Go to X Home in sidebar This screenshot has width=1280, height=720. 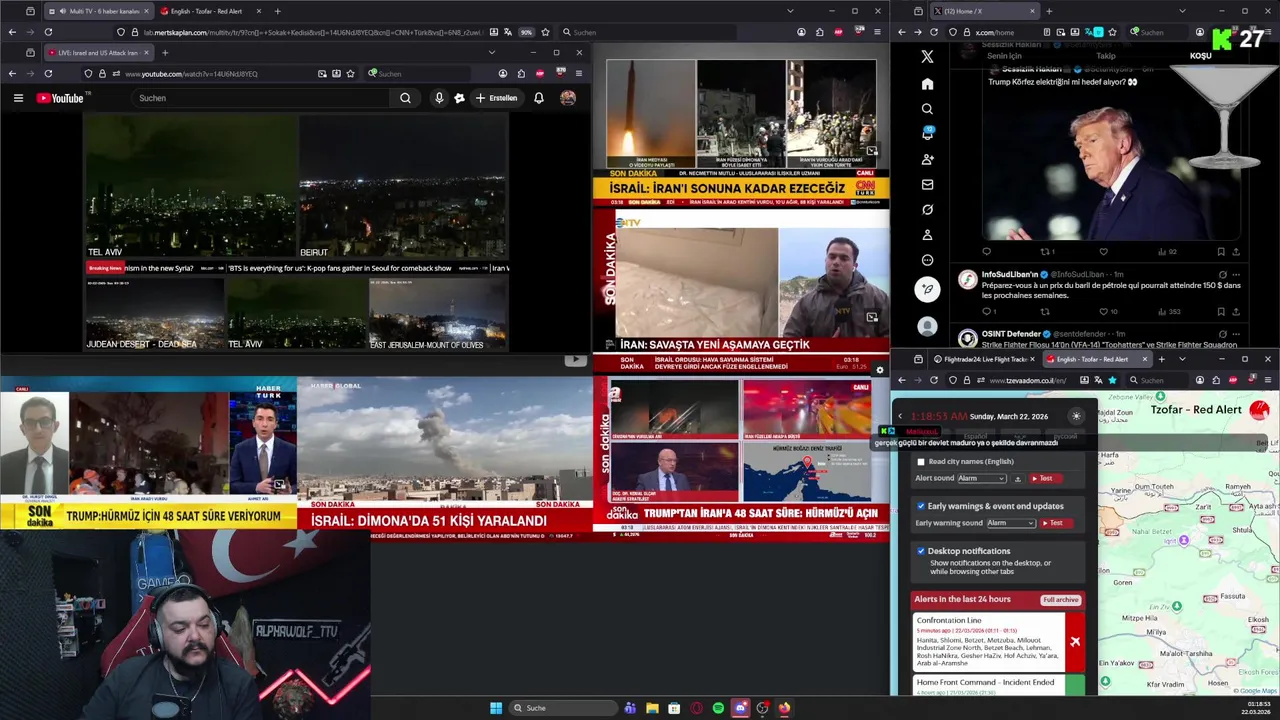click(927, 84)
